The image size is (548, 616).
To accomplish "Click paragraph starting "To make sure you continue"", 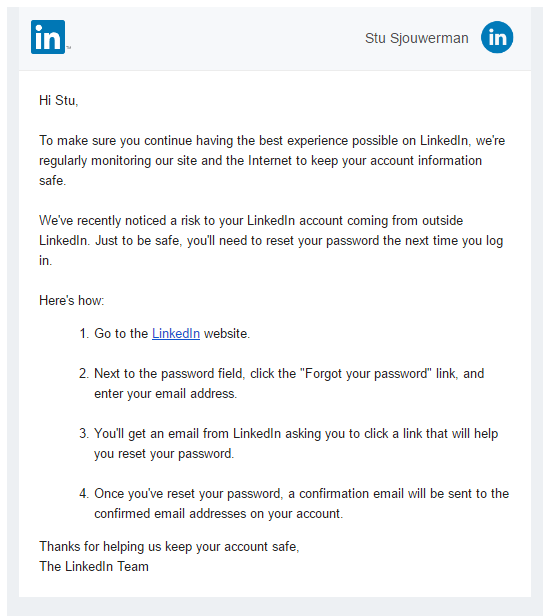I will (x=272, y=161).
